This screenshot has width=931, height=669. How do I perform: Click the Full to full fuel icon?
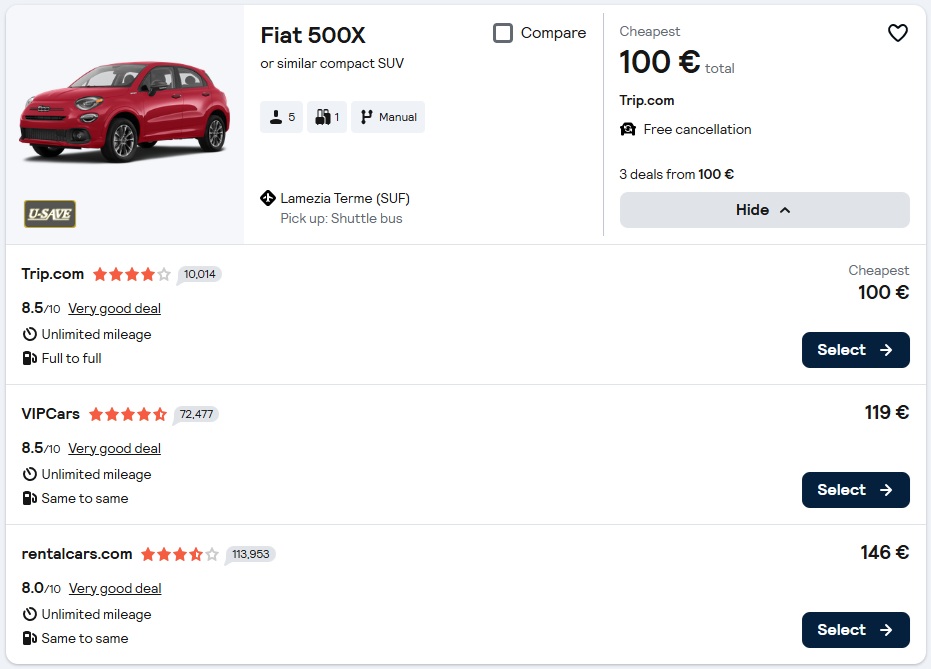coord(30,358)
